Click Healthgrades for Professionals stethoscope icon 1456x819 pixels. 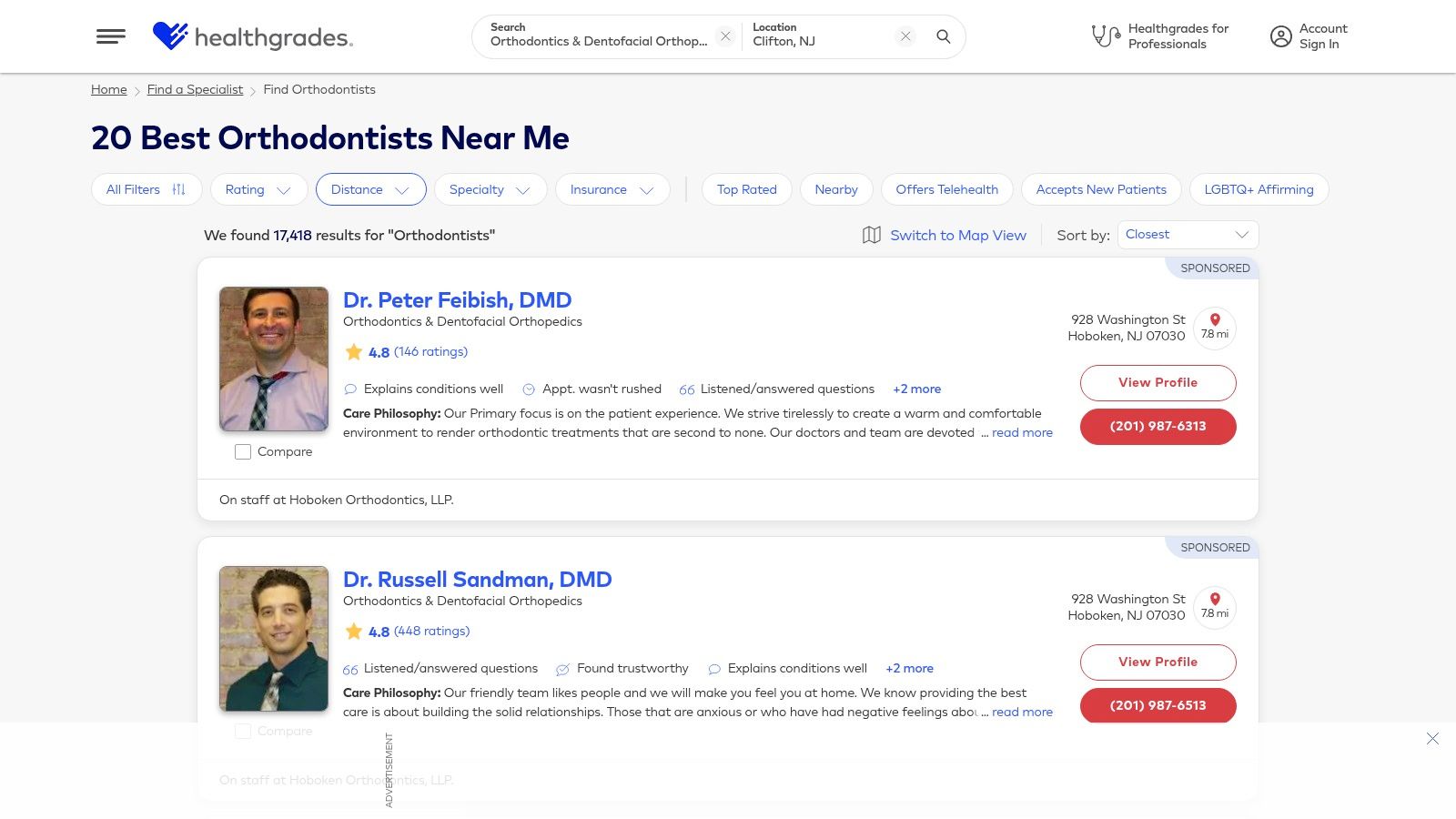[x=1106, y=36]
